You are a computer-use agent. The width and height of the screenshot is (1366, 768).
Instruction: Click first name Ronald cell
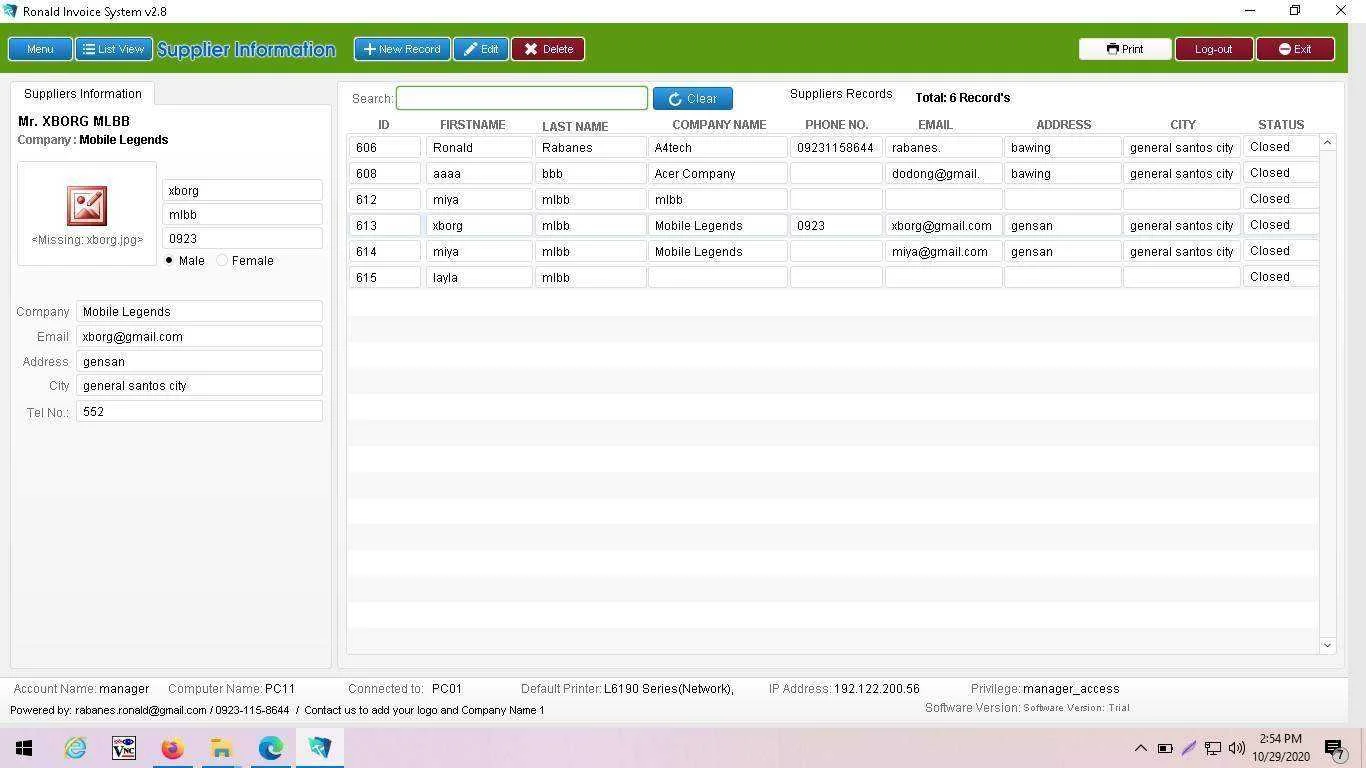[480, 148]
